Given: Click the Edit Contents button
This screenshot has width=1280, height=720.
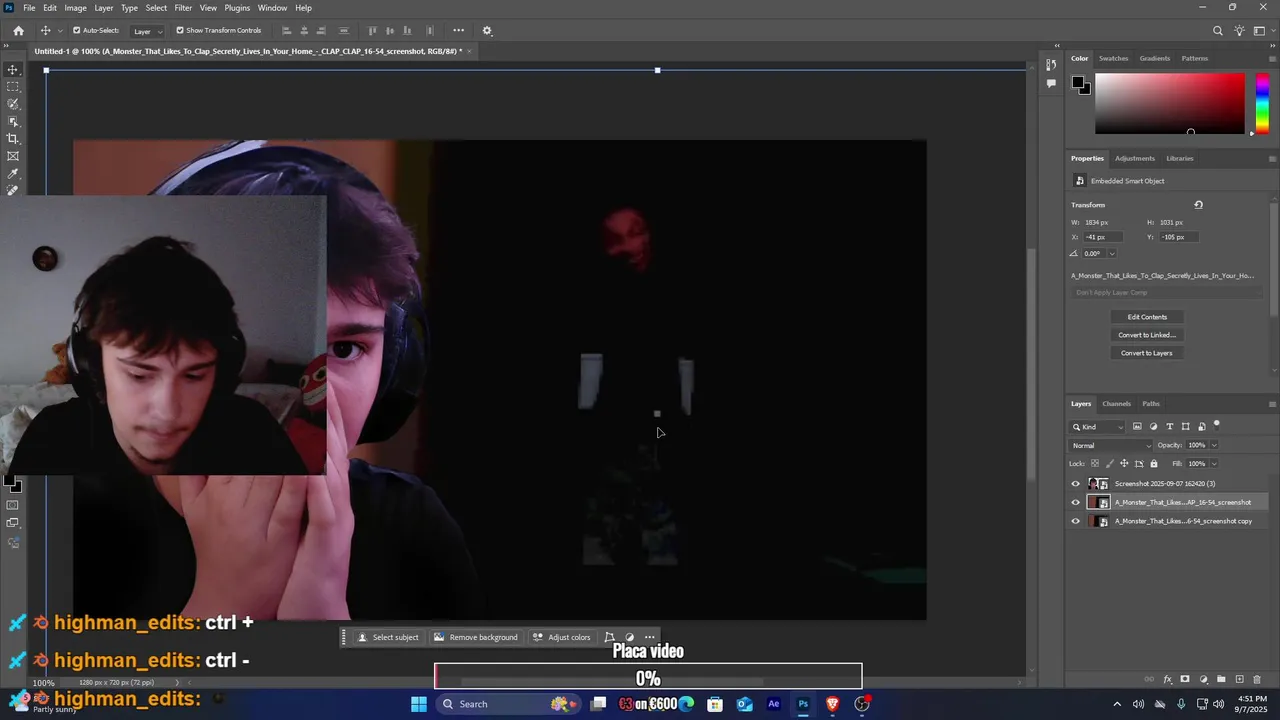Looking at the screenshot, I should click(x=1147, y=317).
